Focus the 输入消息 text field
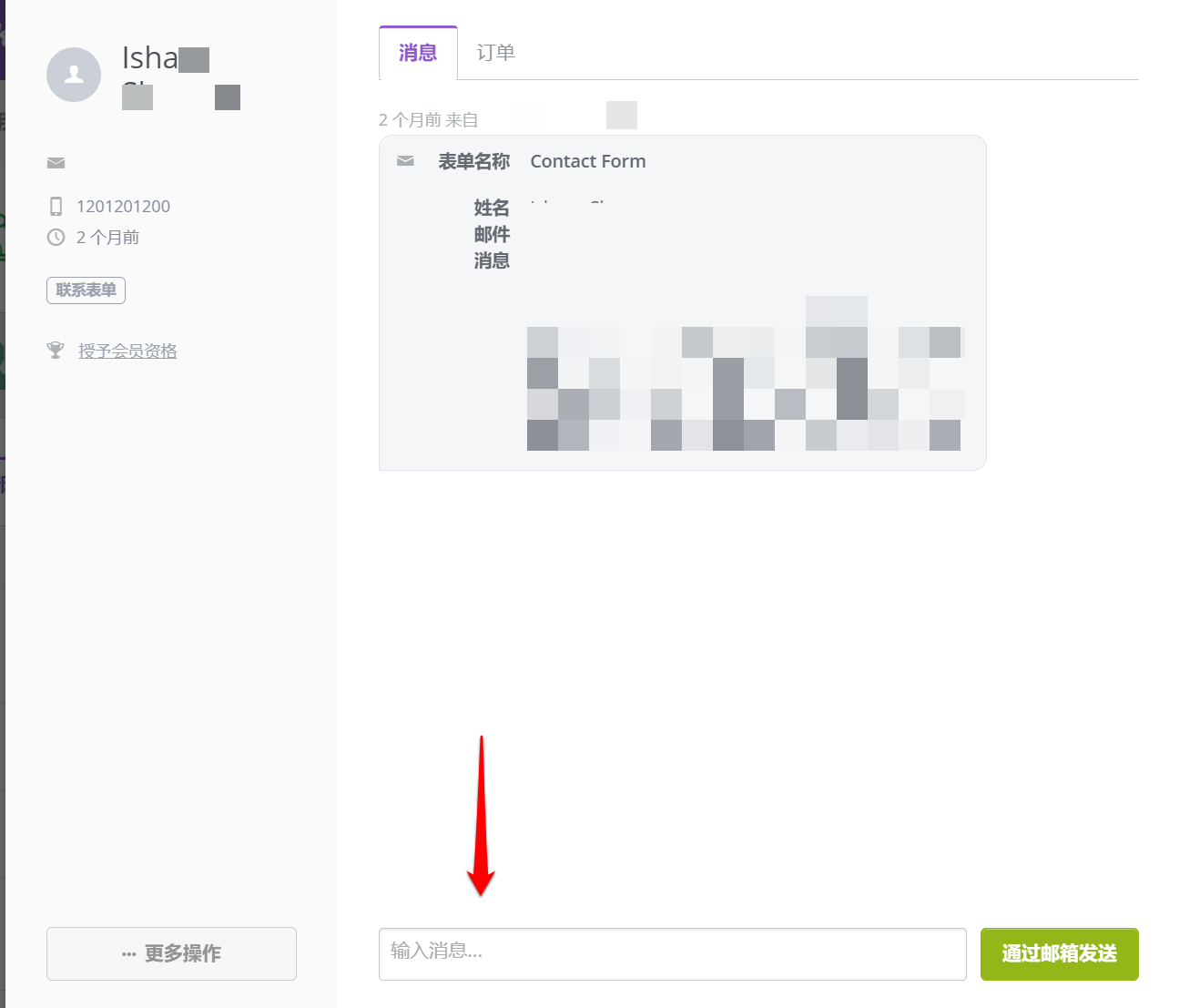Viewport: 1179px width, 1008px height. tap(672, 953)
